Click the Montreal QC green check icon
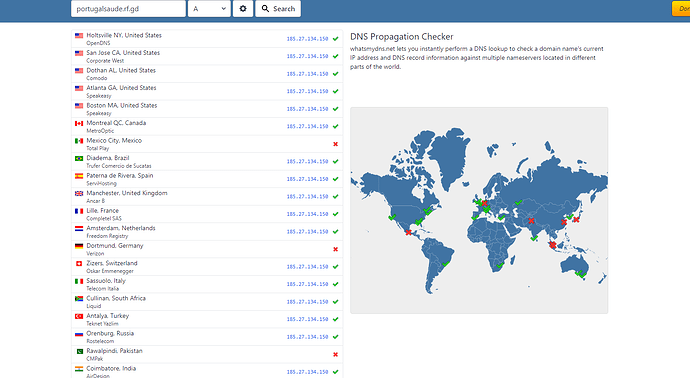This screenshot has height=378, width=690. tap(336, 126)
